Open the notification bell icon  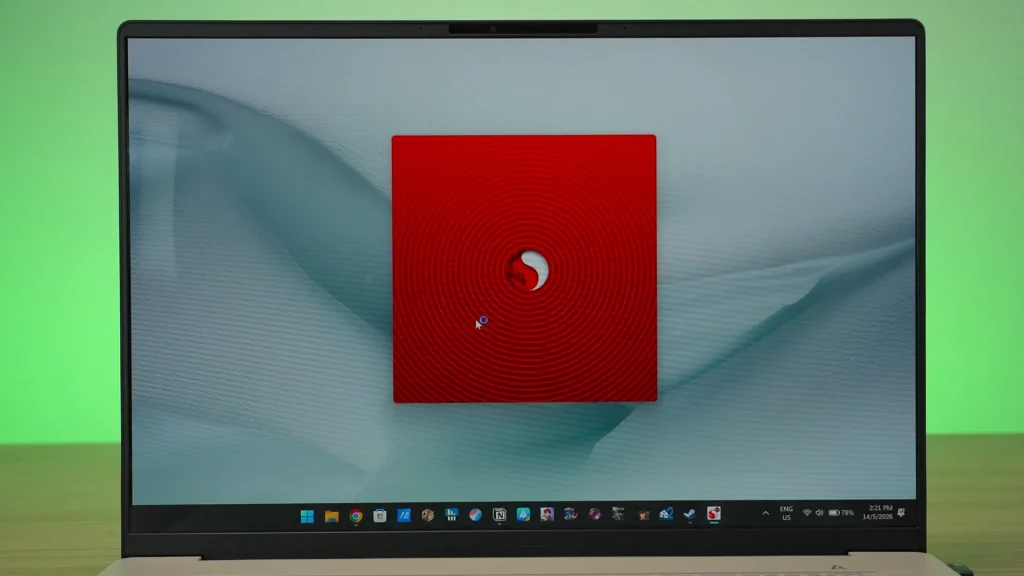click(x=901, y=512)
